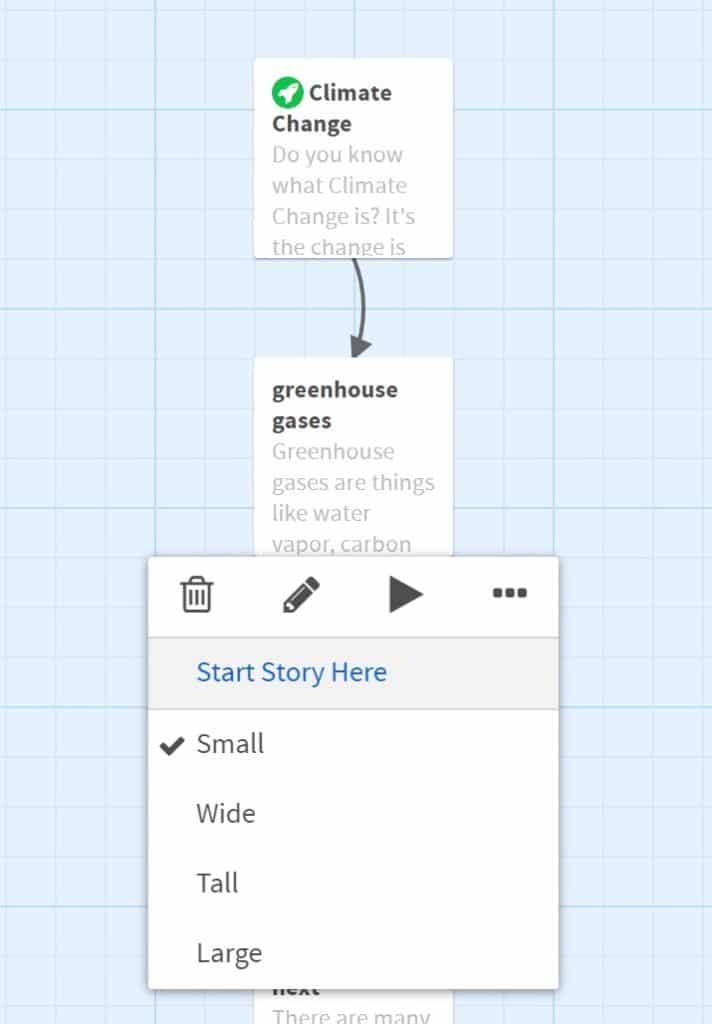
Task: Select Tall passage size
Action: click(353, 883)
